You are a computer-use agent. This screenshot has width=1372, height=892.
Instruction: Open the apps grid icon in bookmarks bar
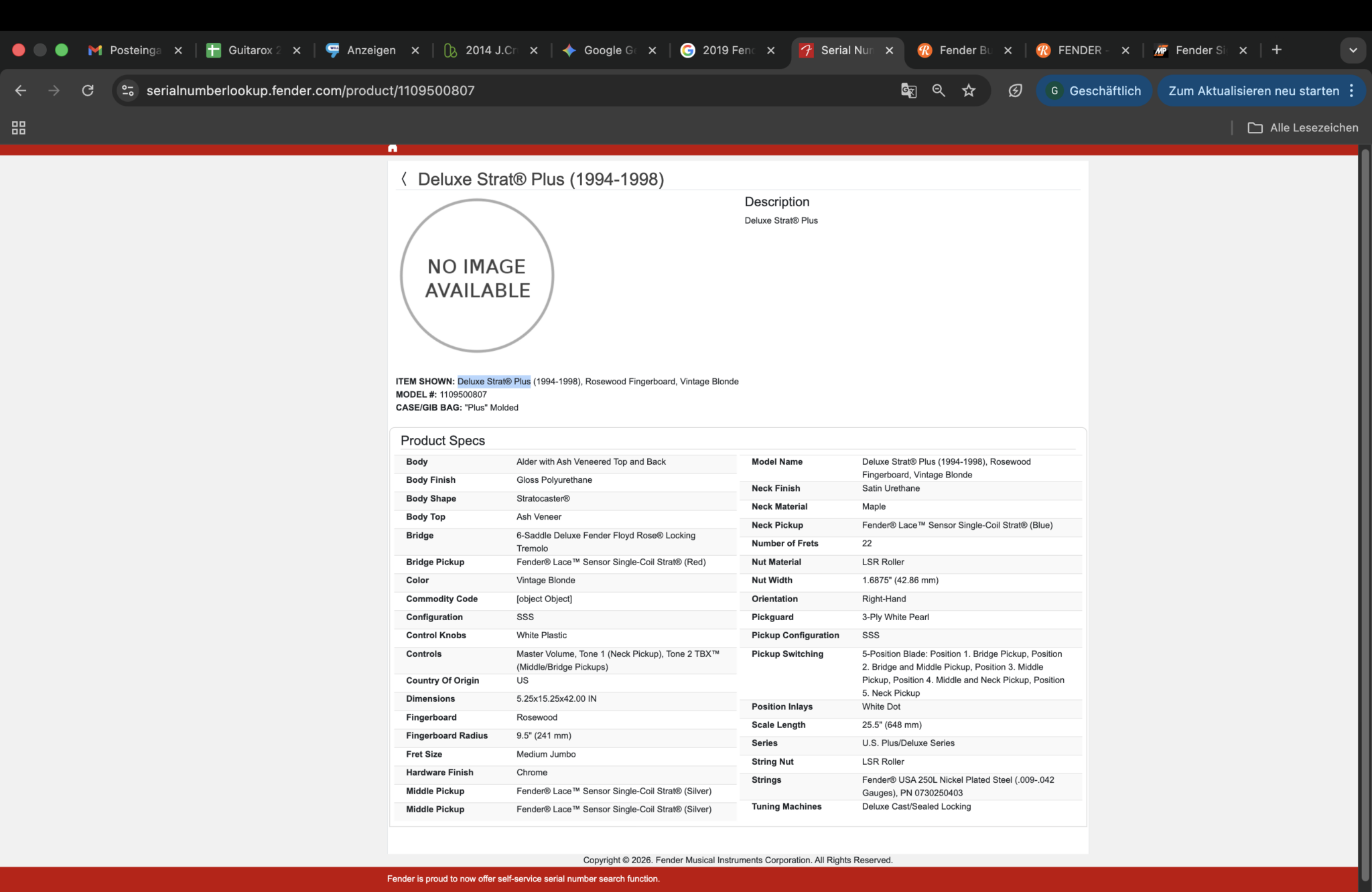click(x=19, y=128)
